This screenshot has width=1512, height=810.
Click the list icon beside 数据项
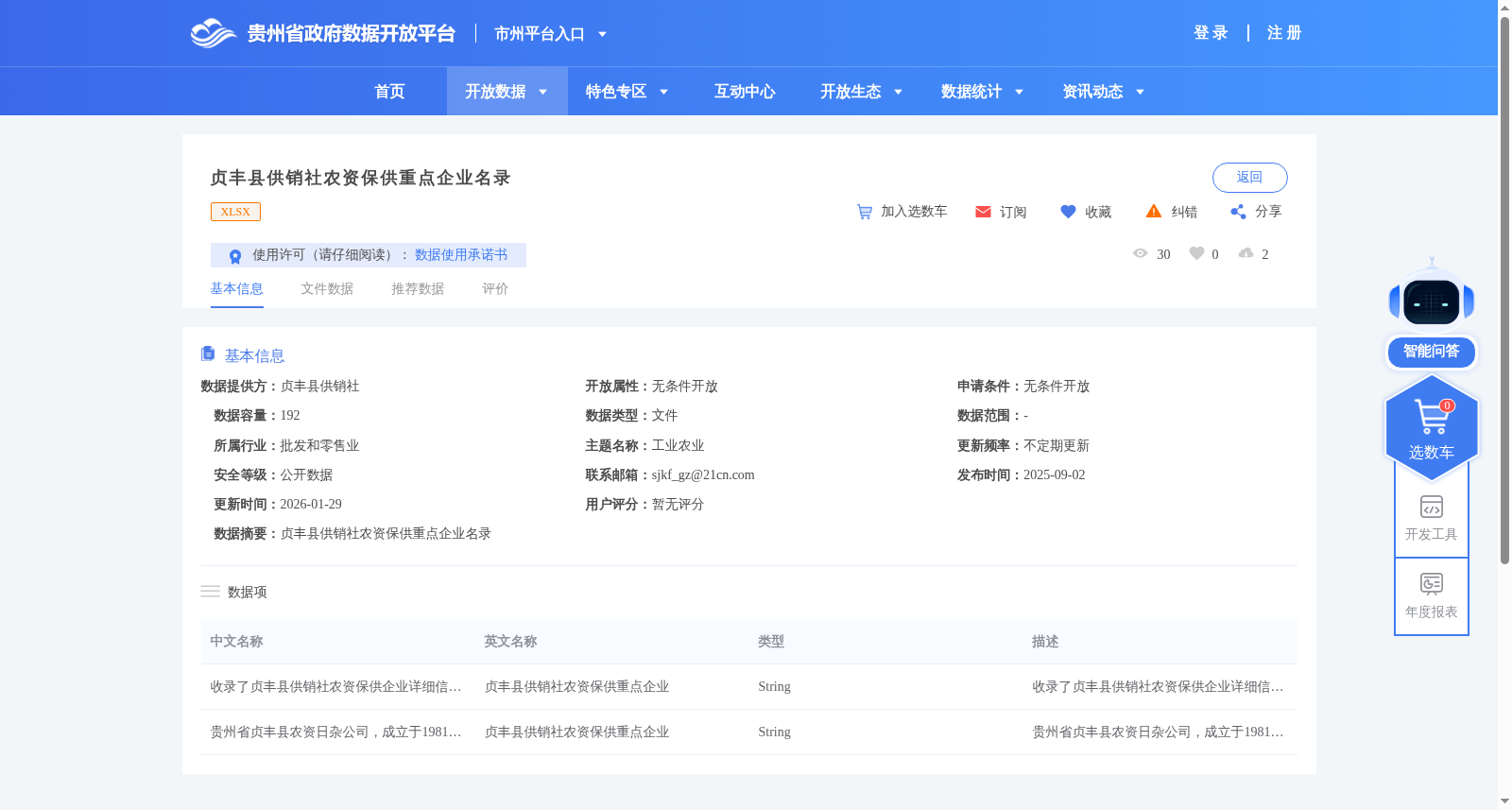pos(210,592)
